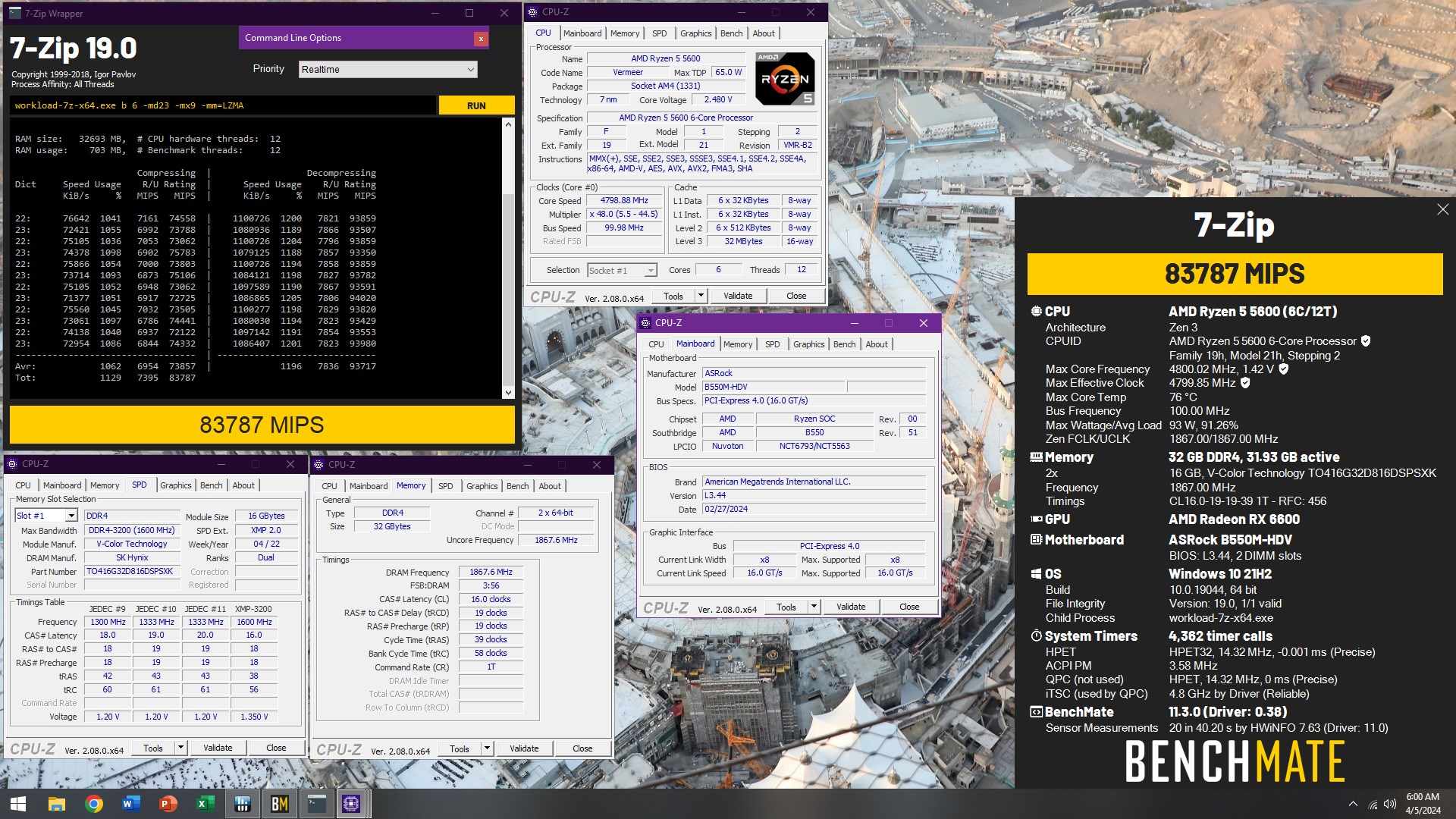The width and height of the screenshot is (1456, 819).
Task: Show hidden system tray icons
Action: point(1353,804)
